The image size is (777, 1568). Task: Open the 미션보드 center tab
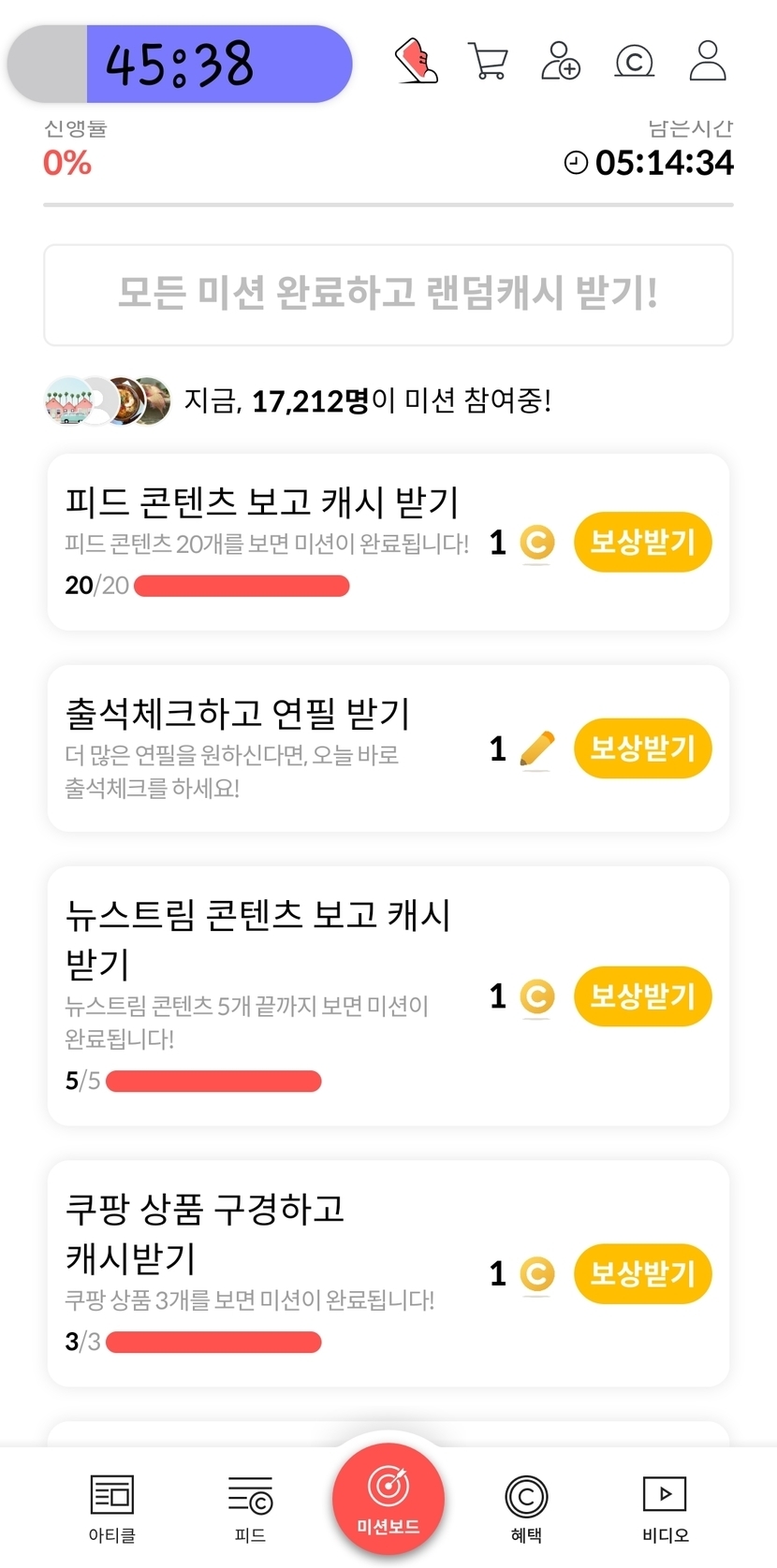point(388,1499)
